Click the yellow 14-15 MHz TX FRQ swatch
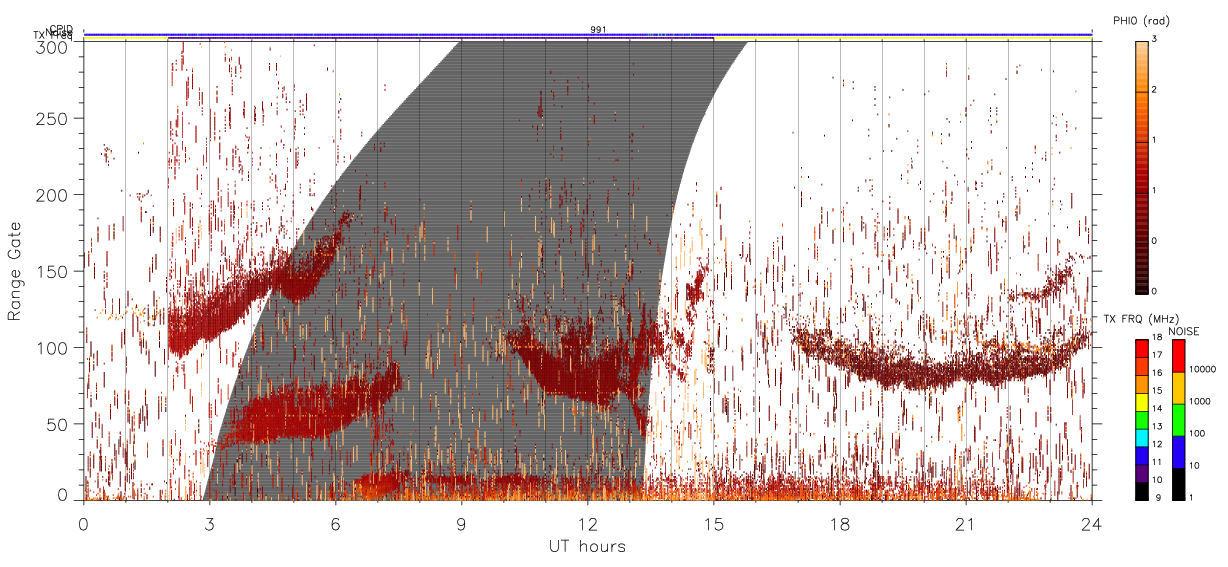Screen dimensions: 1228x567 pos(1142,402)
